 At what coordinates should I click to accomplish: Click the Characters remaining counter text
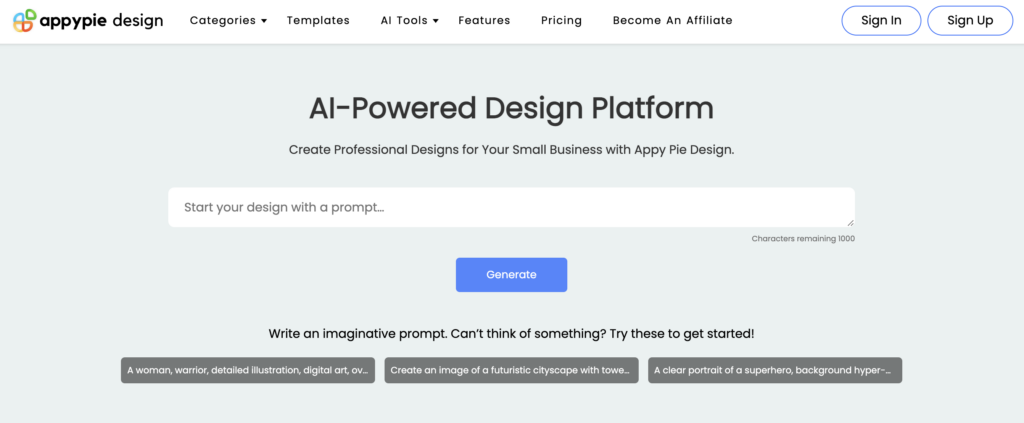coord(803,239)
